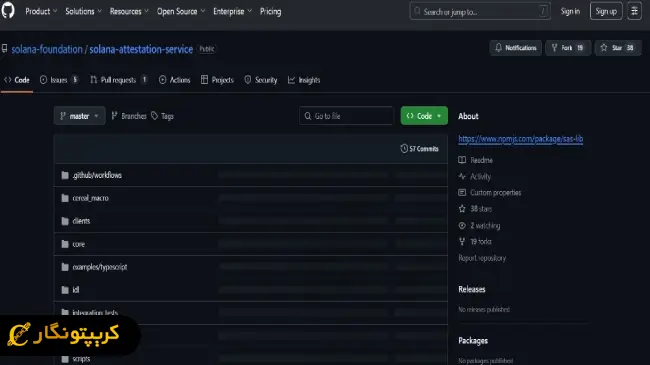The image size is (650, 365).
Task: Click the pulse icon beside Activity
Action: [462, 177]
